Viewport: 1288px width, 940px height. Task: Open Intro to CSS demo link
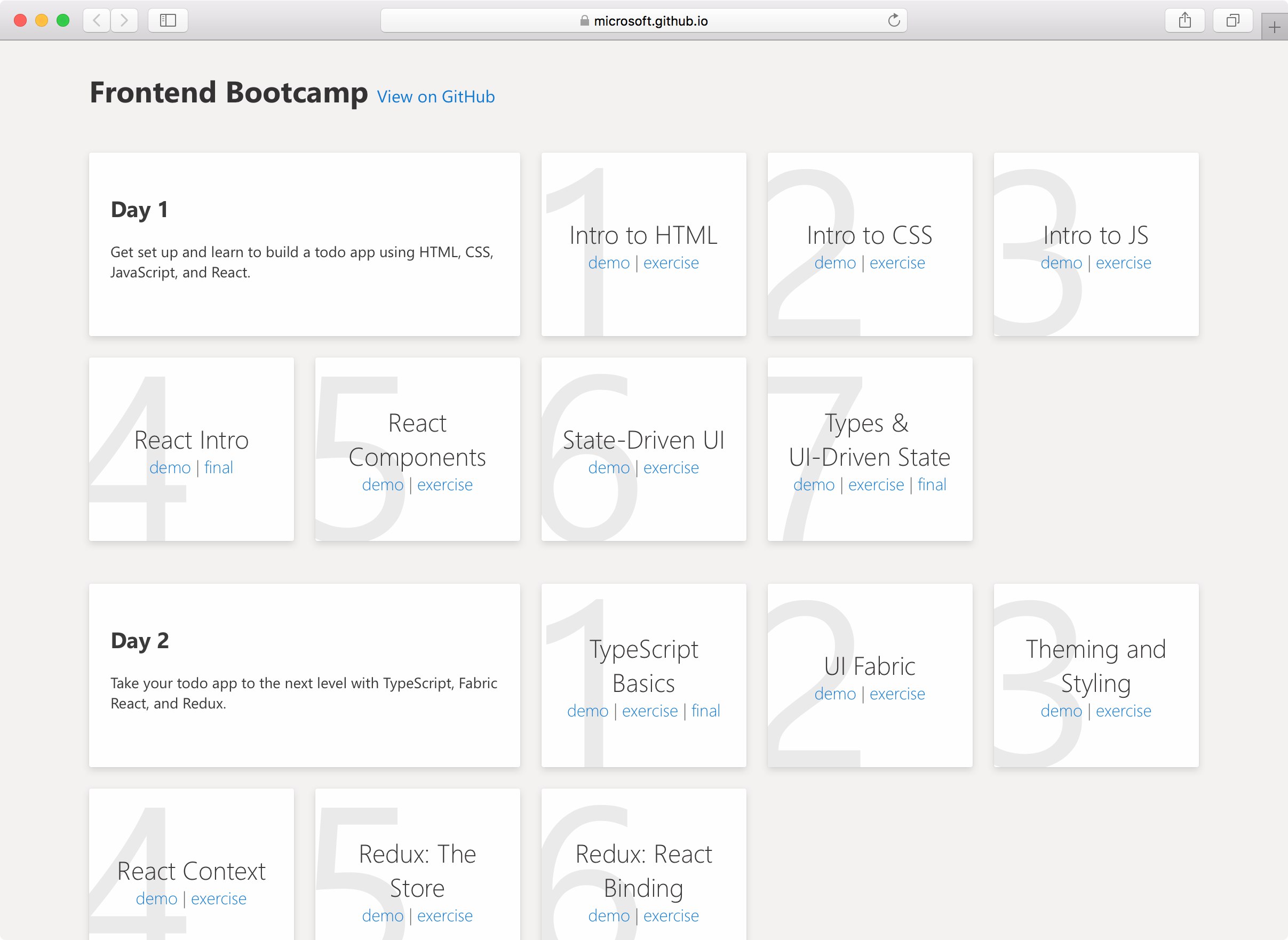point(835,263)
